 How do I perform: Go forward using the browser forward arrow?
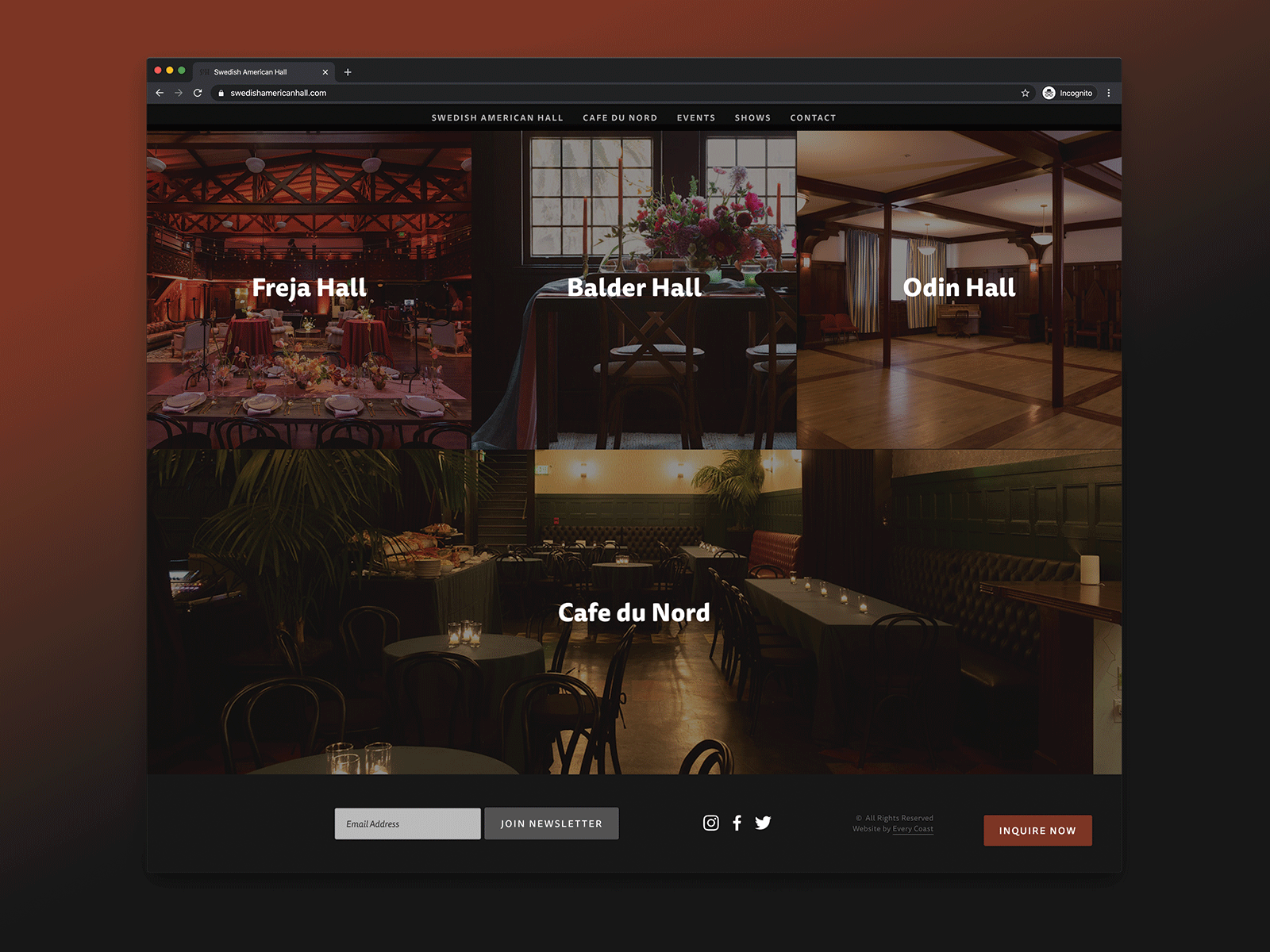[x=179, y=93]
